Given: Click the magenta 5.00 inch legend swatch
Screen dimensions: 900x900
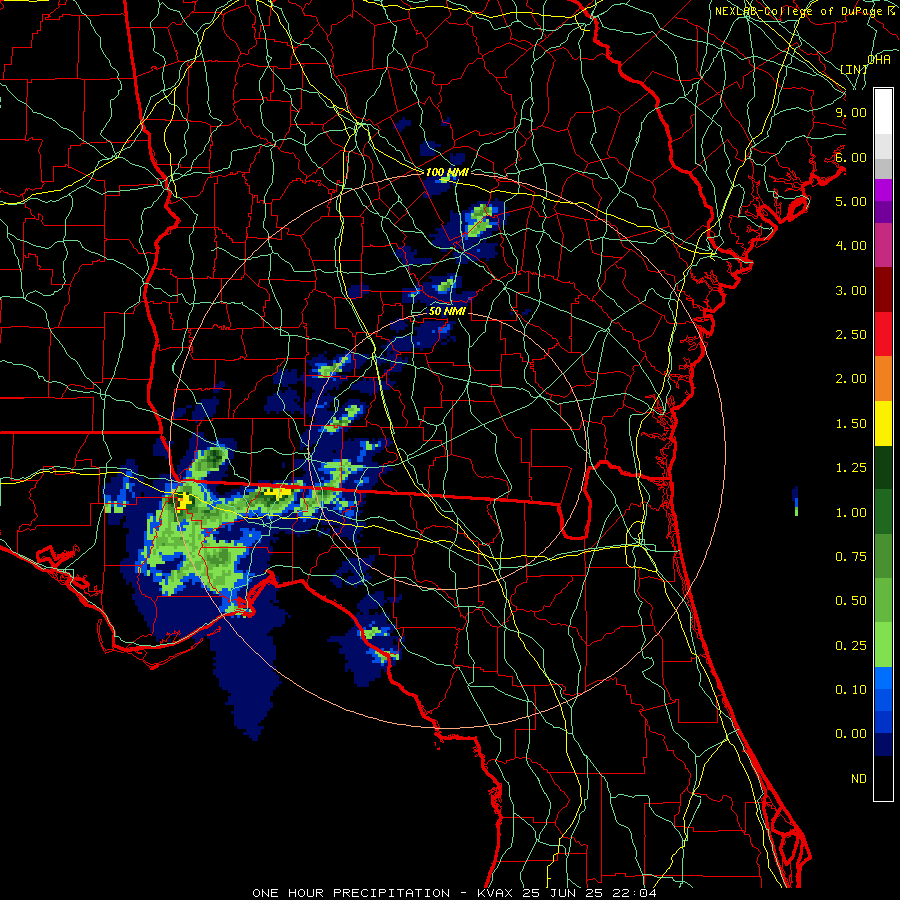Looking at the screenshot, I should tap(883, 191).
